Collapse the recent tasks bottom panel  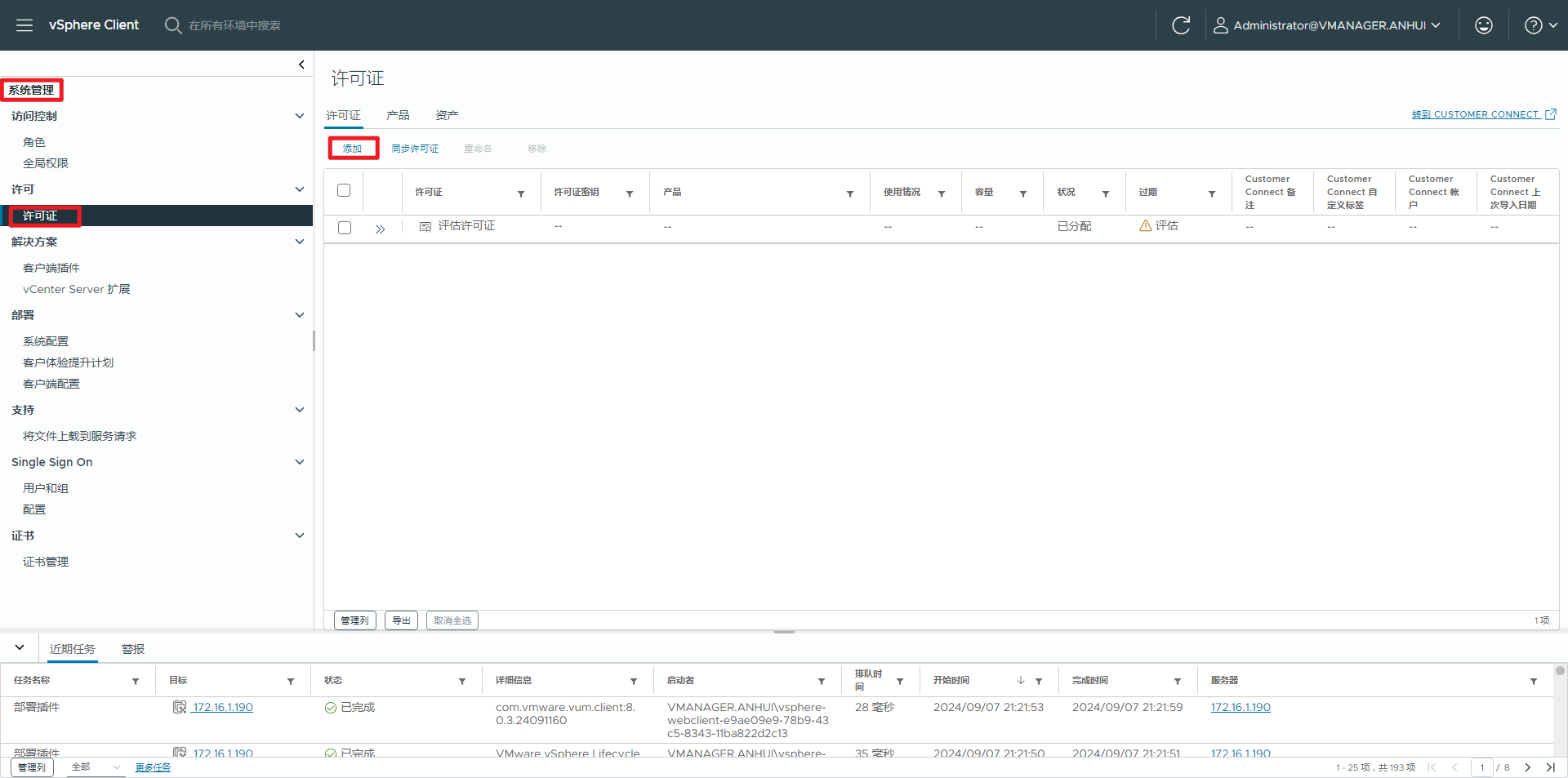(x=20, y=647)
